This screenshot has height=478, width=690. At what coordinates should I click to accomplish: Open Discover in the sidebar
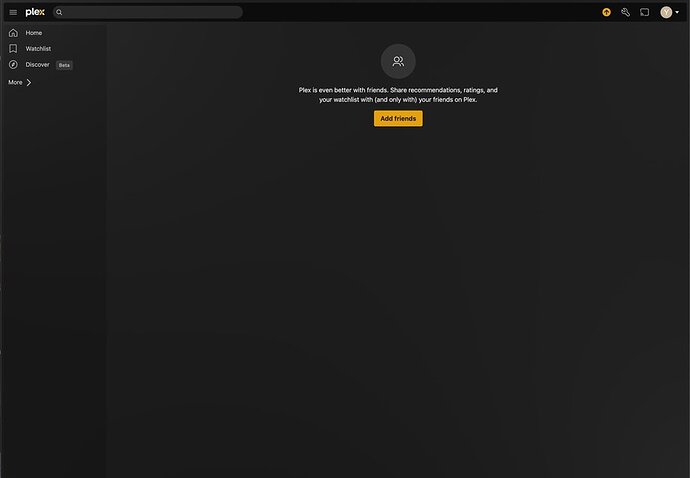(x=37, y=65)
